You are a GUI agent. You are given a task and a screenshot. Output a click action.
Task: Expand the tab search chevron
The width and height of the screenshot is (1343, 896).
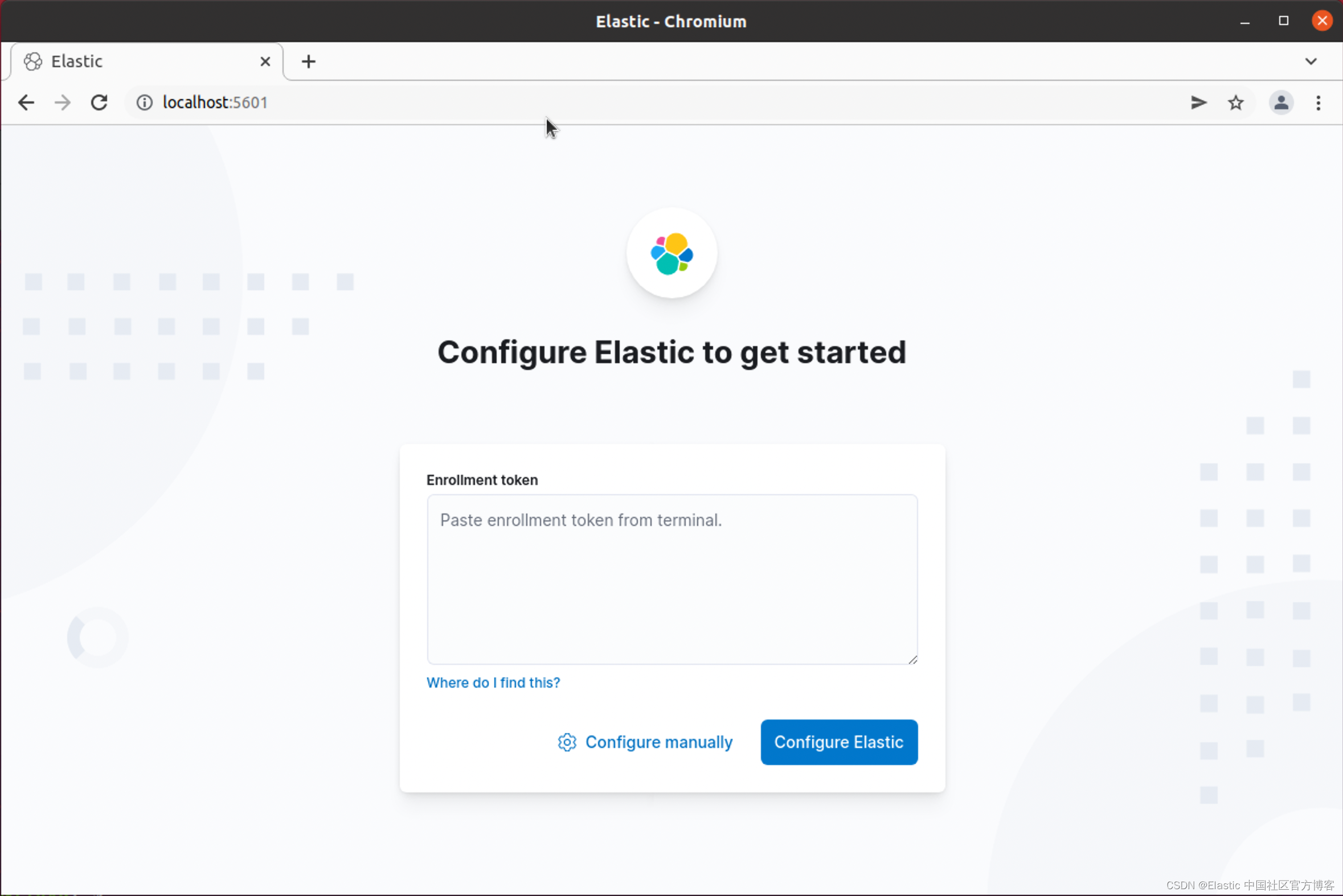(1311, 61)
